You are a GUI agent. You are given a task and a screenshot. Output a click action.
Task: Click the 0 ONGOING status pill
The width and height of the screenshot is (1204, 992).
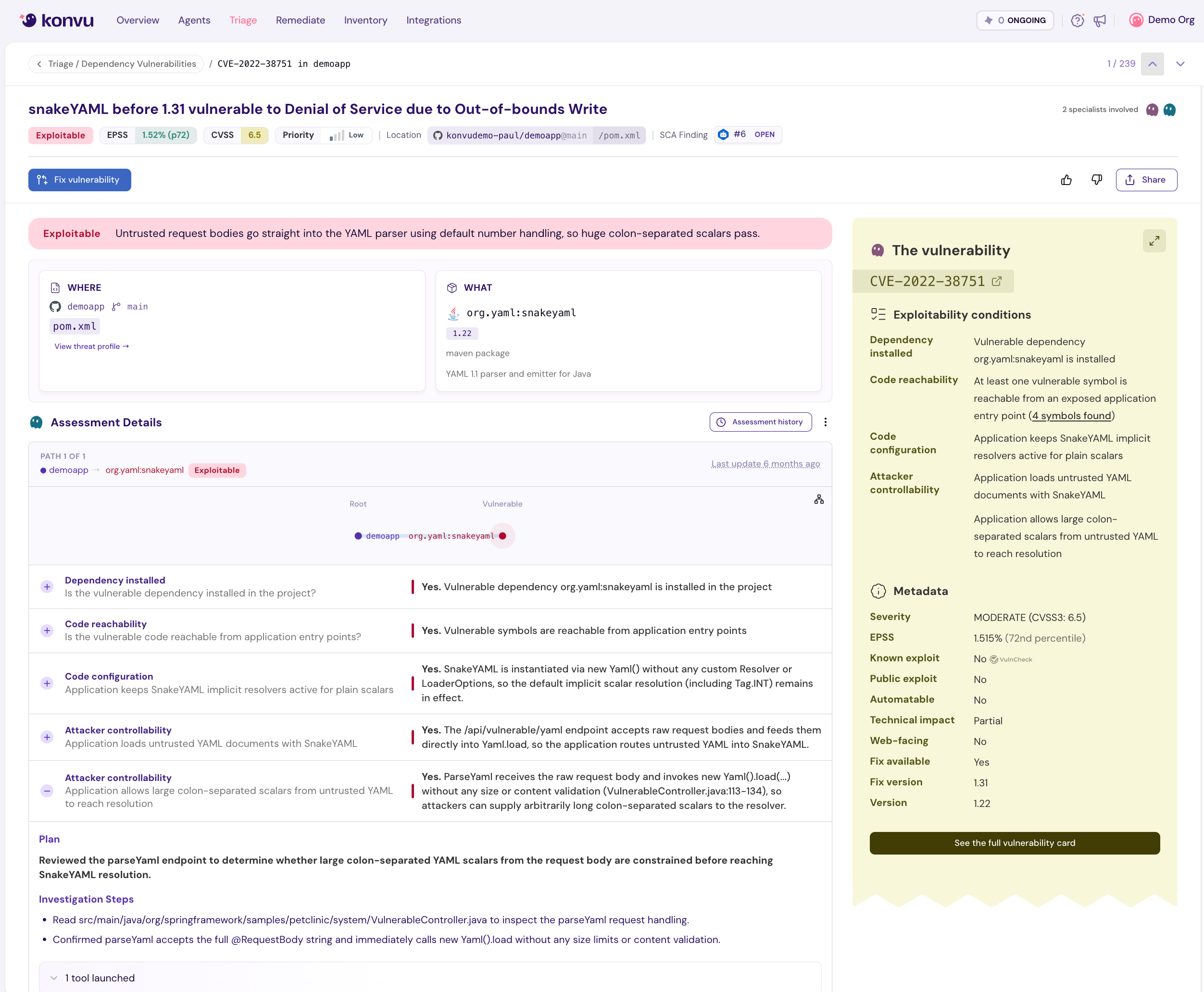click(1015, 21)
